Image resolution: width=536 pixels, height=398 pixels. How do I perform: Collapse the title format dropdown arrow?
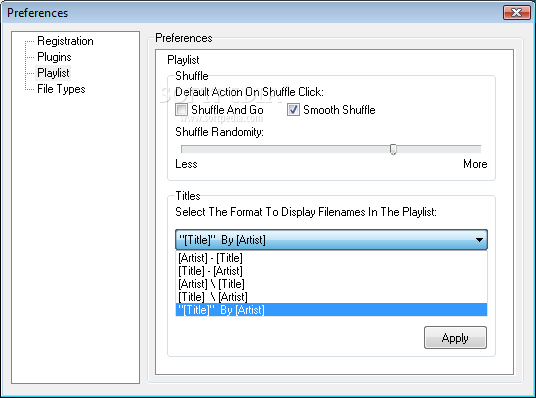point(479,240)
